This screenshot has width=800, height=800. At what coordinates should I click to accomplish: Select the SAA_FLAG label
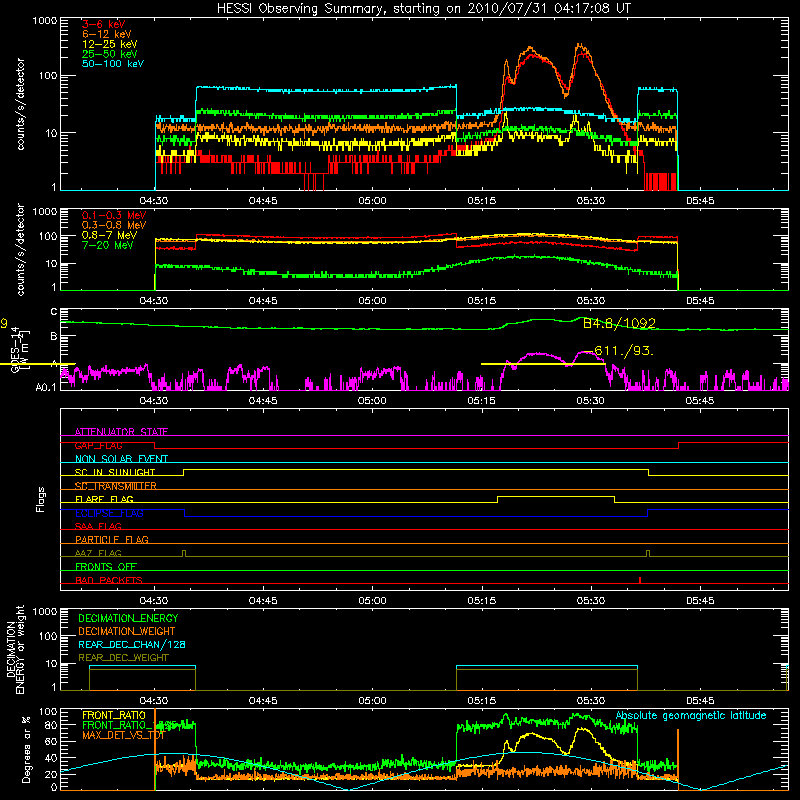pyautogui.click(x=98, y=526)
